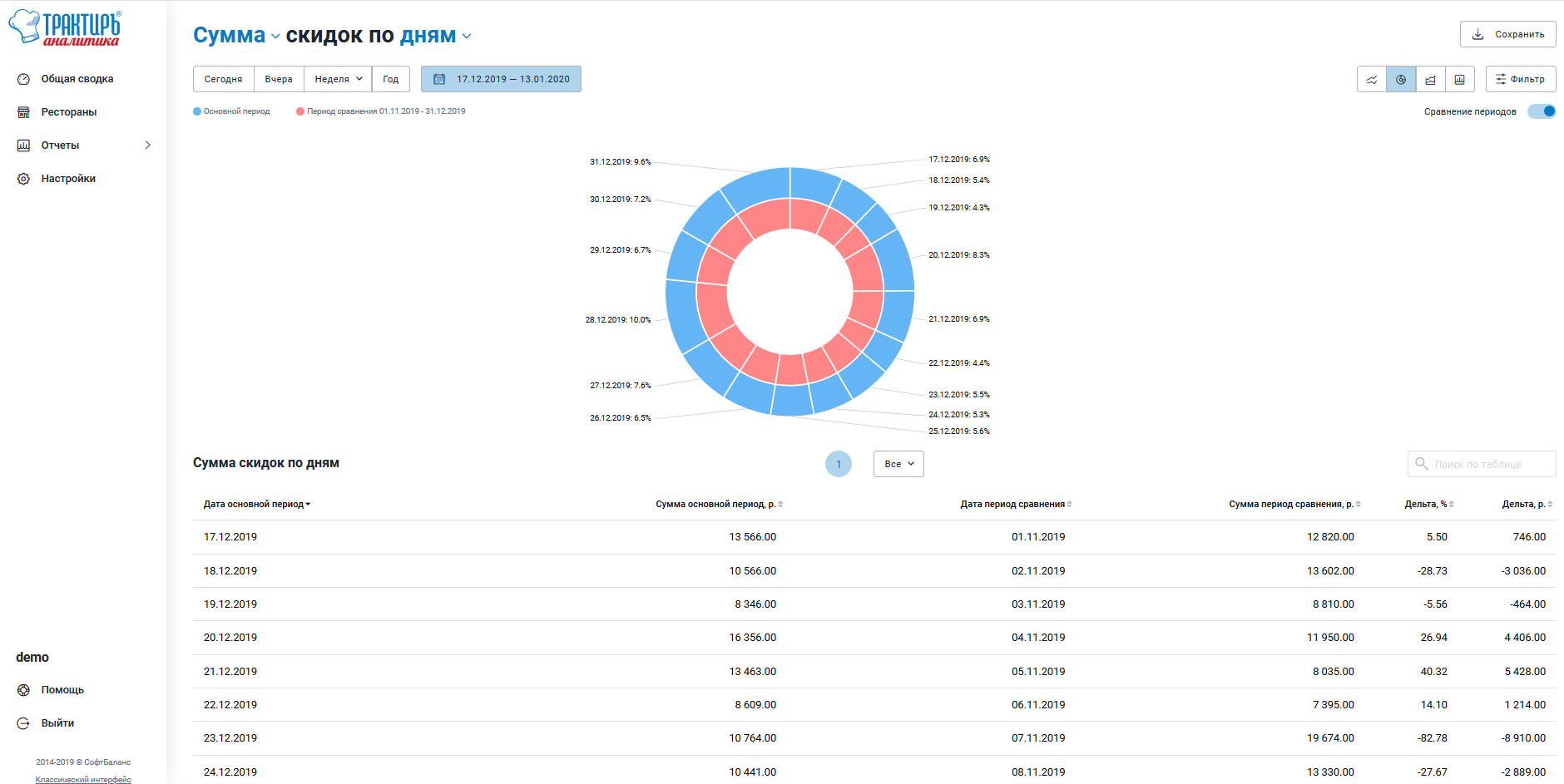Screen dimensions: 1564x784
Task: Open the Классический интерфейс link
Action: point(83,779)
